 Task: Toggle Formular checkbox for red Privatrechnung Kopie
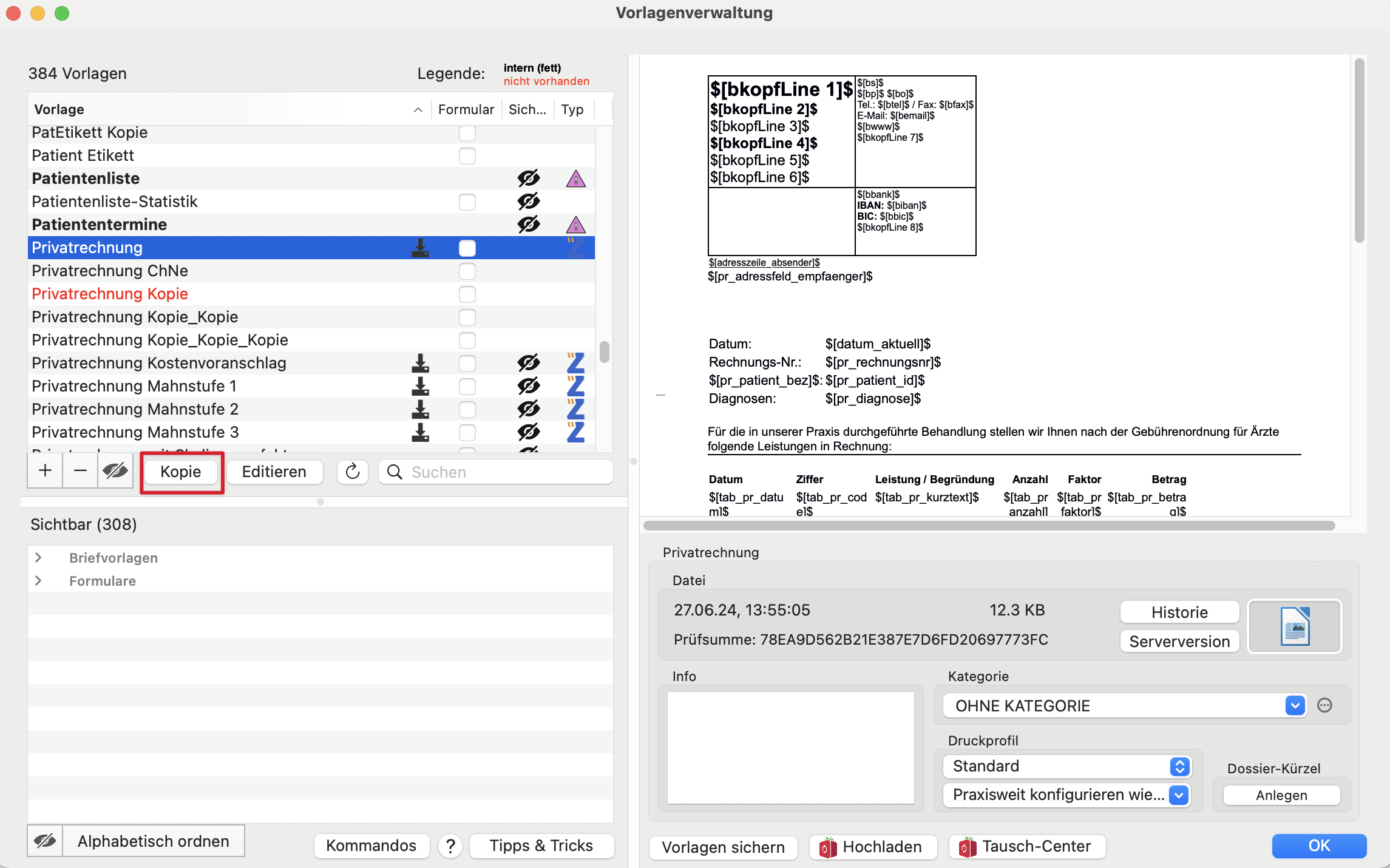pyautogui.click(x=467, y=294)
